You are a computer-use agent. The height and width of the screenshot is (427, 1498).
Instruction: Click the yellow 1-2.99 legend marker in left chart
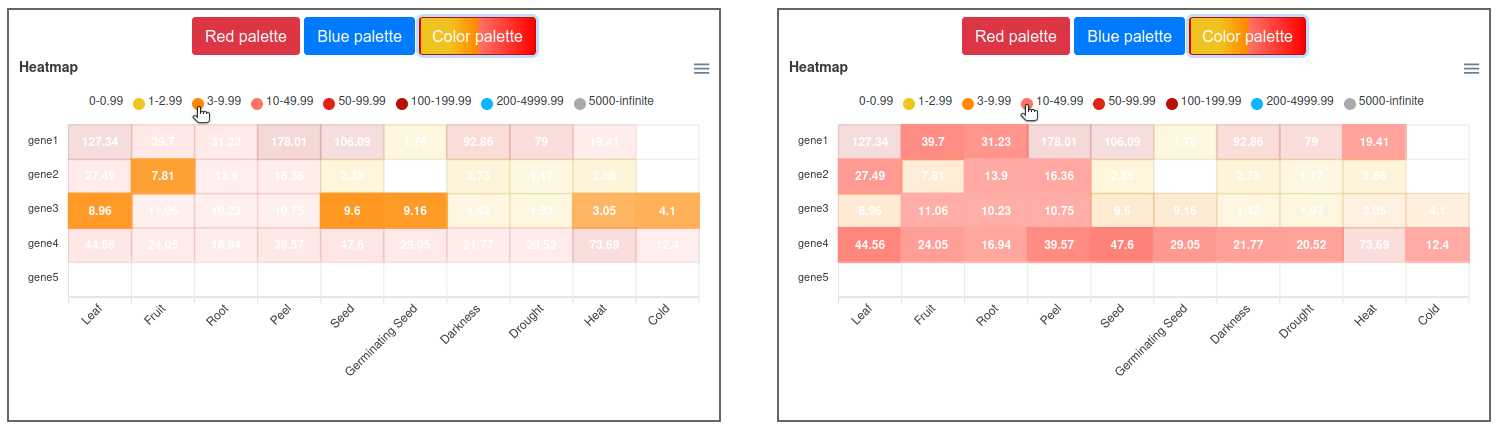[x=139, y=103]
